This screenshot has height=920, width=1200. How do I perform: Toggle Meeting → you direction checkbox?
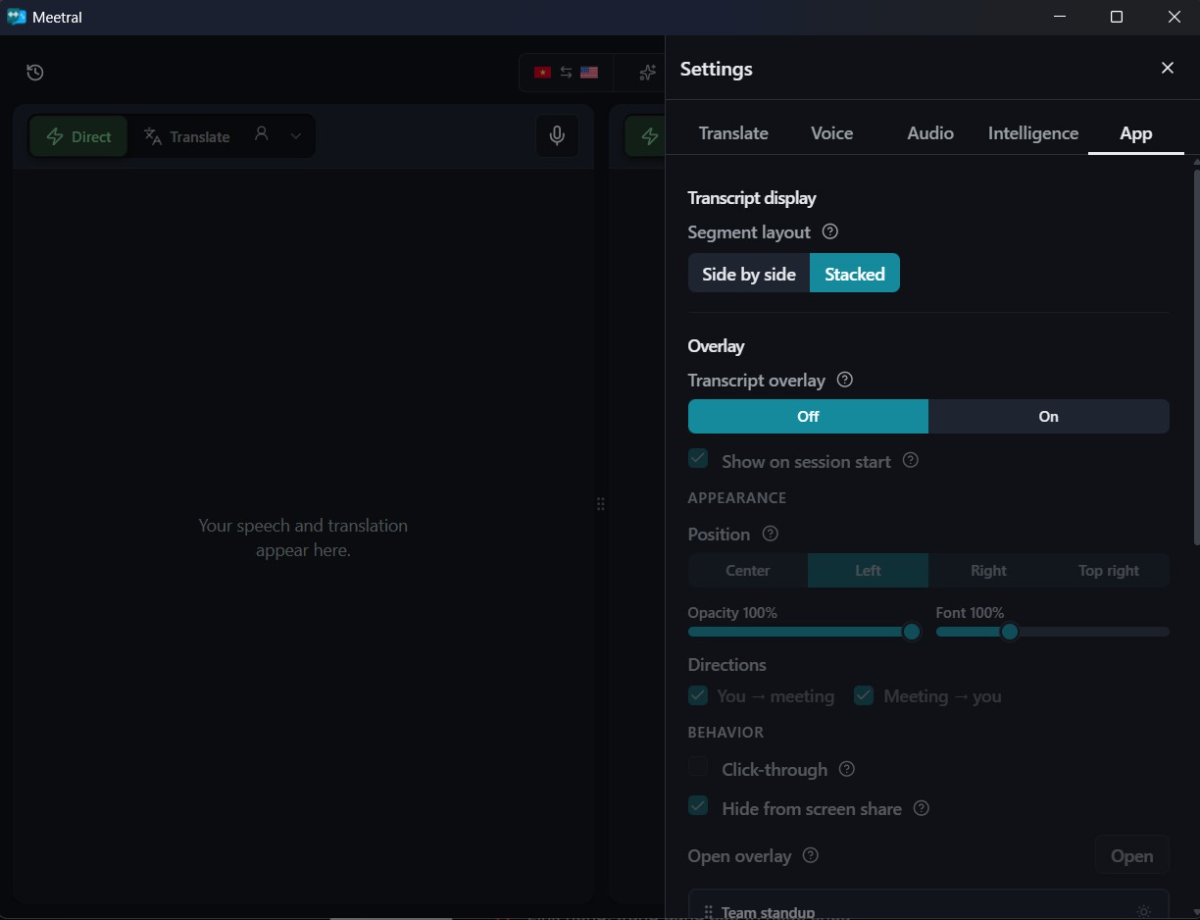(864, 695)
